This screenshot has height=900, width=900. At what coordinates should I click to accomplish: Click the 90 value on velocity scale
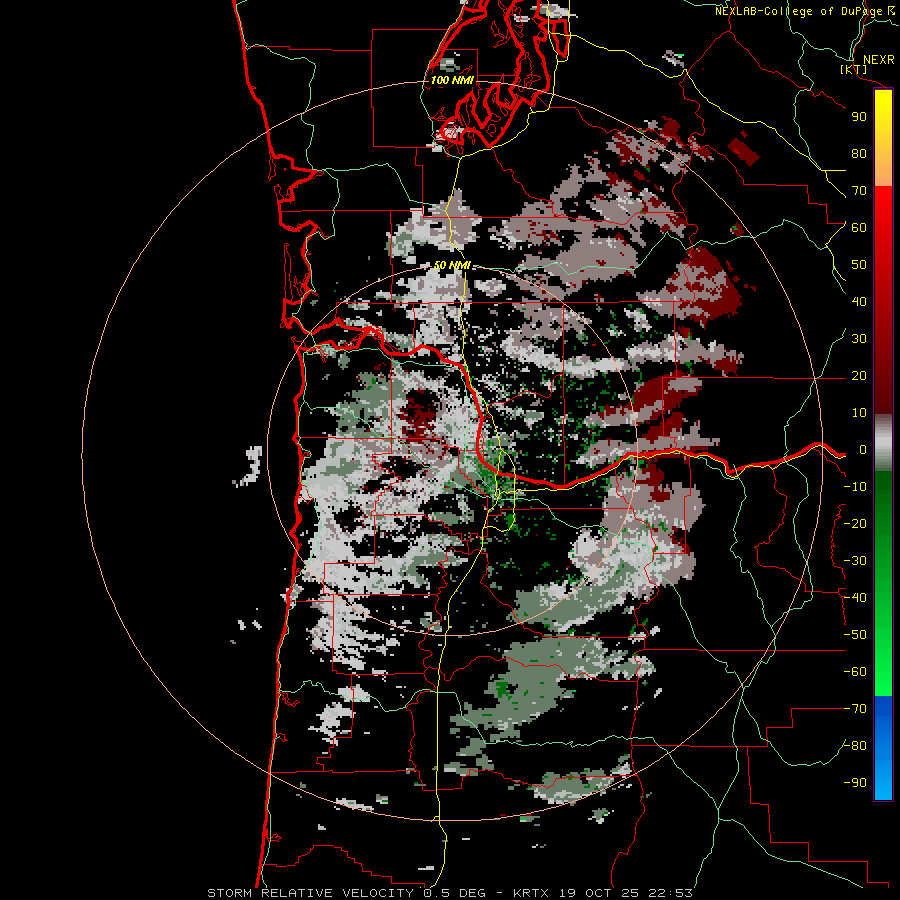coord(859,117)
